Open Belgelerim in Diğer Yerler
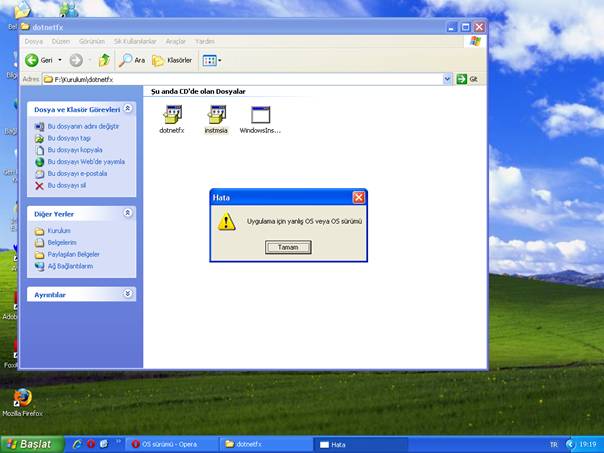Image resolution: width=604 pixels, height=453 pixels. click(x=62, y=243)
